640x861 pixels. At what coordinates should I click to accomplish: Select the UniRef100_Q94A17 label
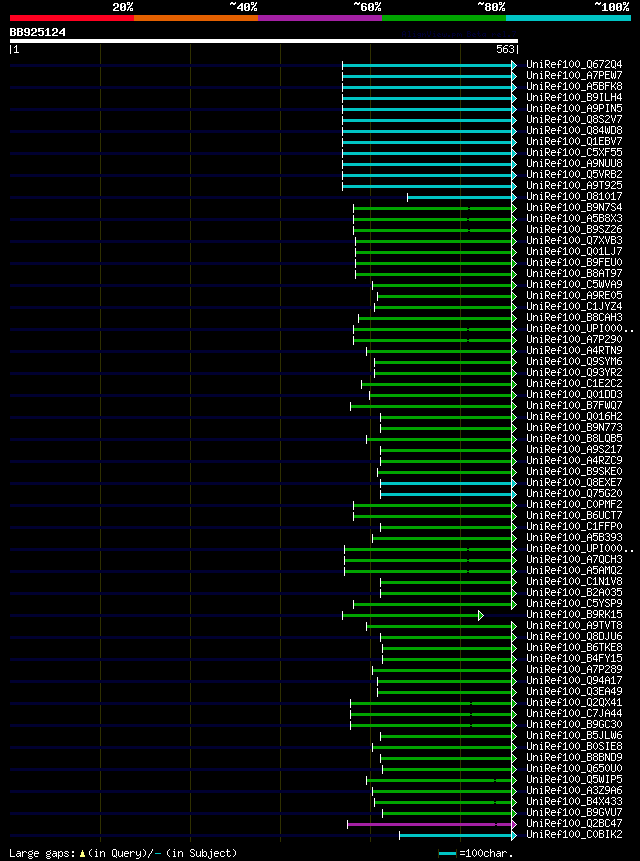(x=574, y=680)
